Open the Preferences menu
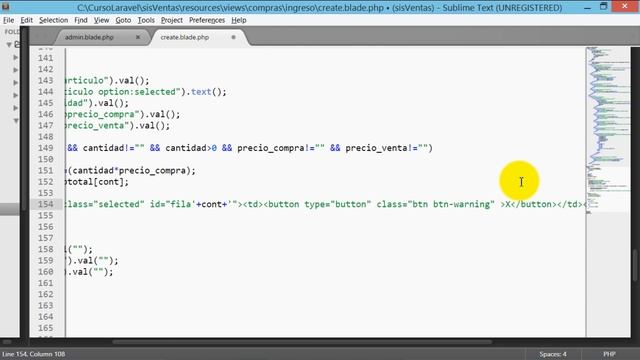The image size is (640, 360). click(207, 20)
